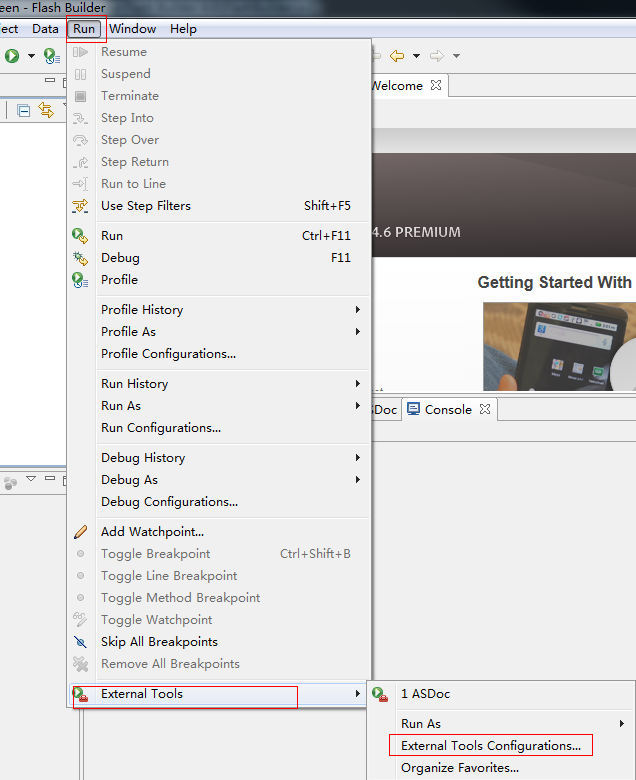Choose Use Step Filters from the Run menu
This screenshot has width=636, height=780.
(x=219, y=206)
